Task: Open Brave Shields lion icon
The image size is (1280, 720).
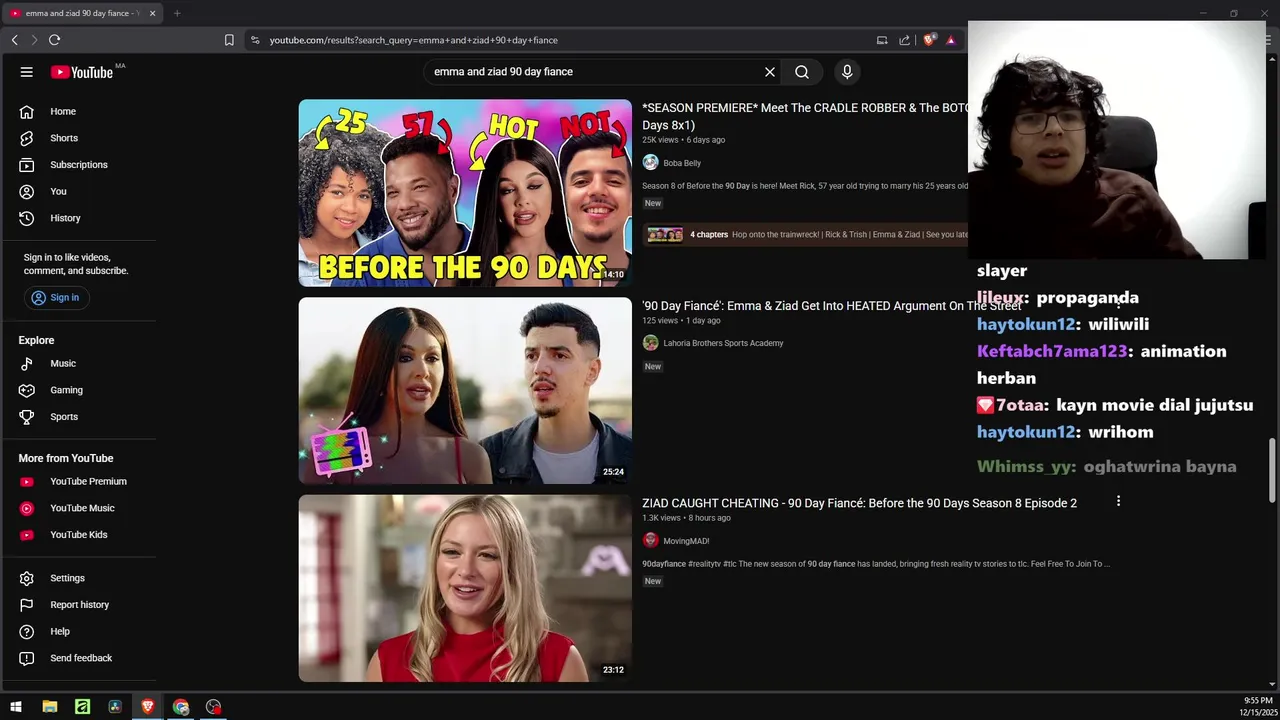Action: [929, 40]
